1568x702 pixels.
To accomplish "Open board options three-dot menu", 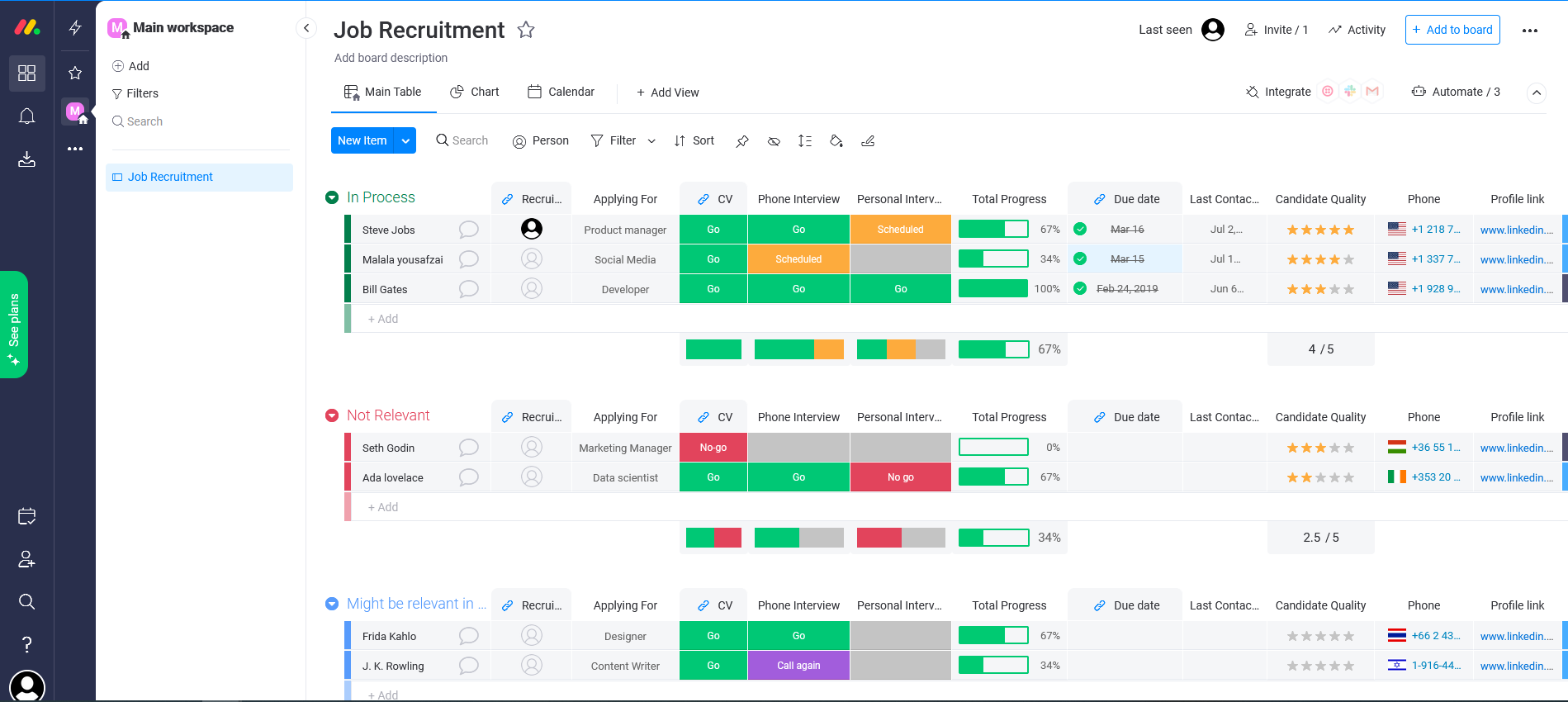I will [1530, 31].
